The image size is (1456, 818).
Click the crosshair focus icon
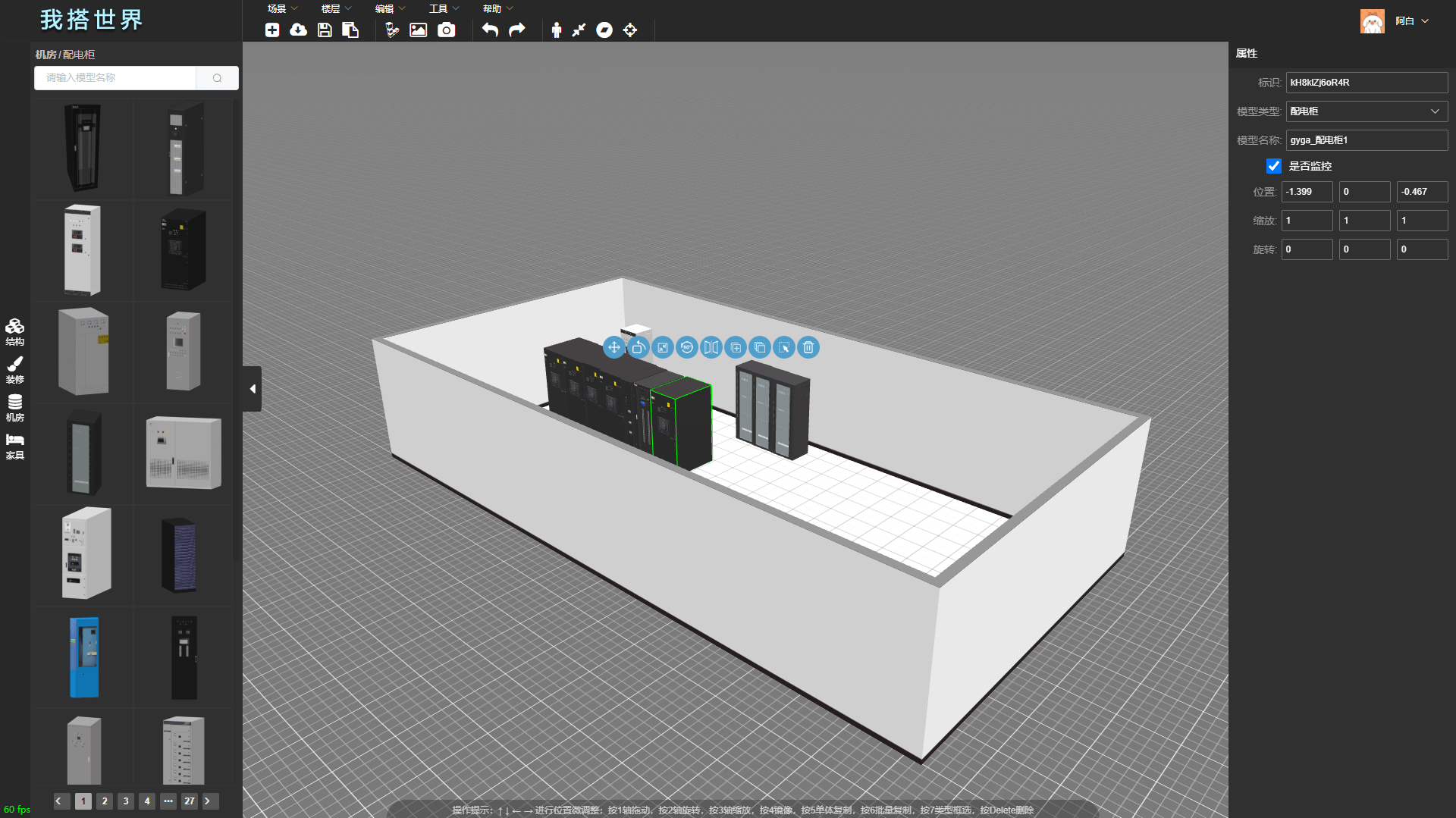630,30
